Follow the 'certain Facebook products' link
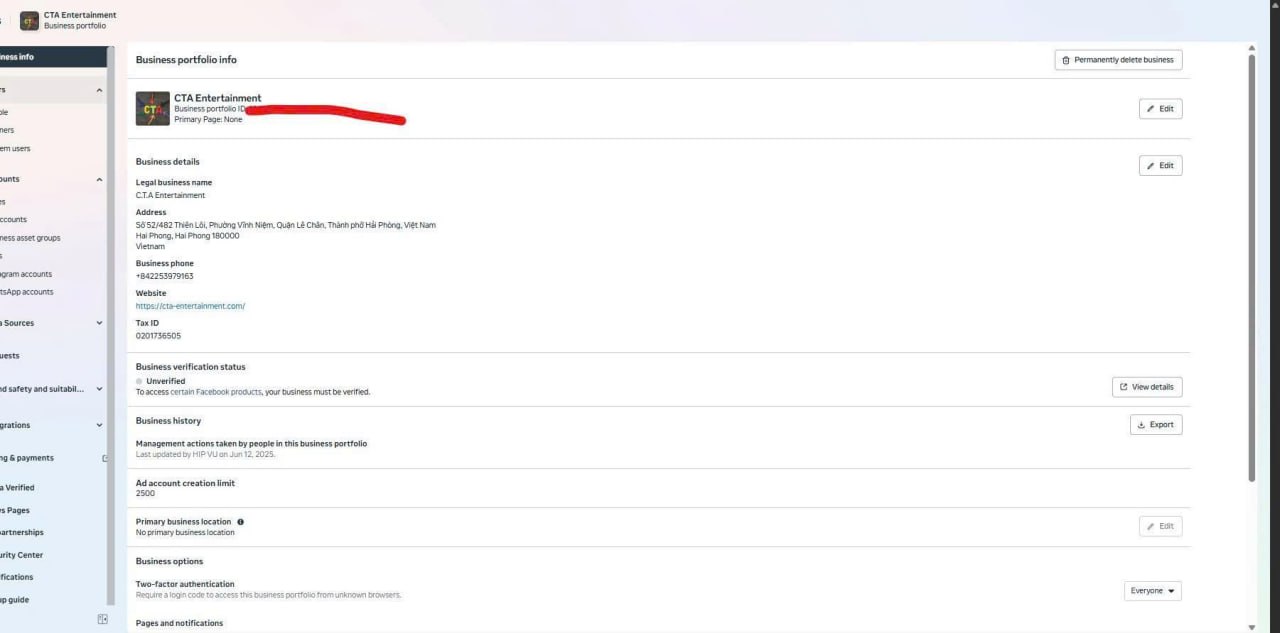Screen dimensions: 1280x633 216,392
